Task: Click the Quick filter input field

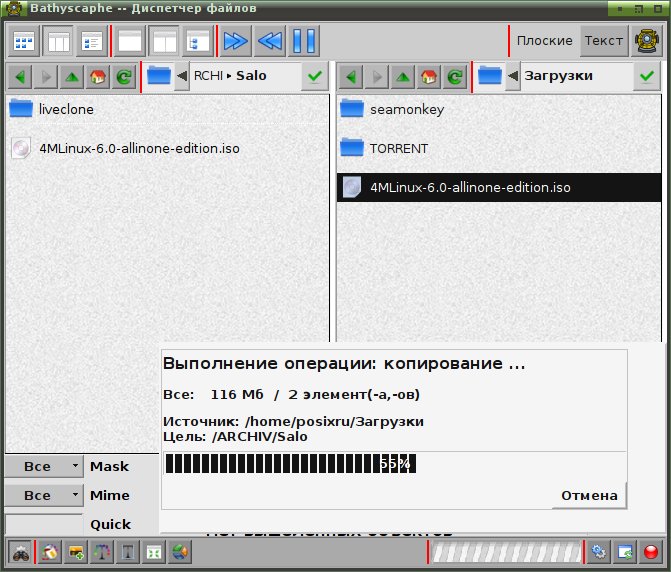Action: 44,525
